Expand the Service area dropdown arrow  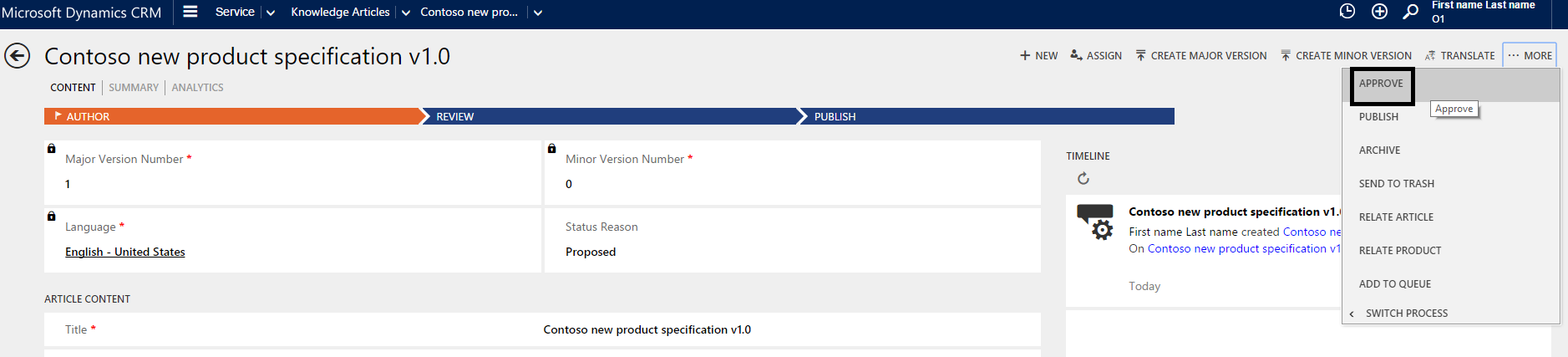pos(271,13)
